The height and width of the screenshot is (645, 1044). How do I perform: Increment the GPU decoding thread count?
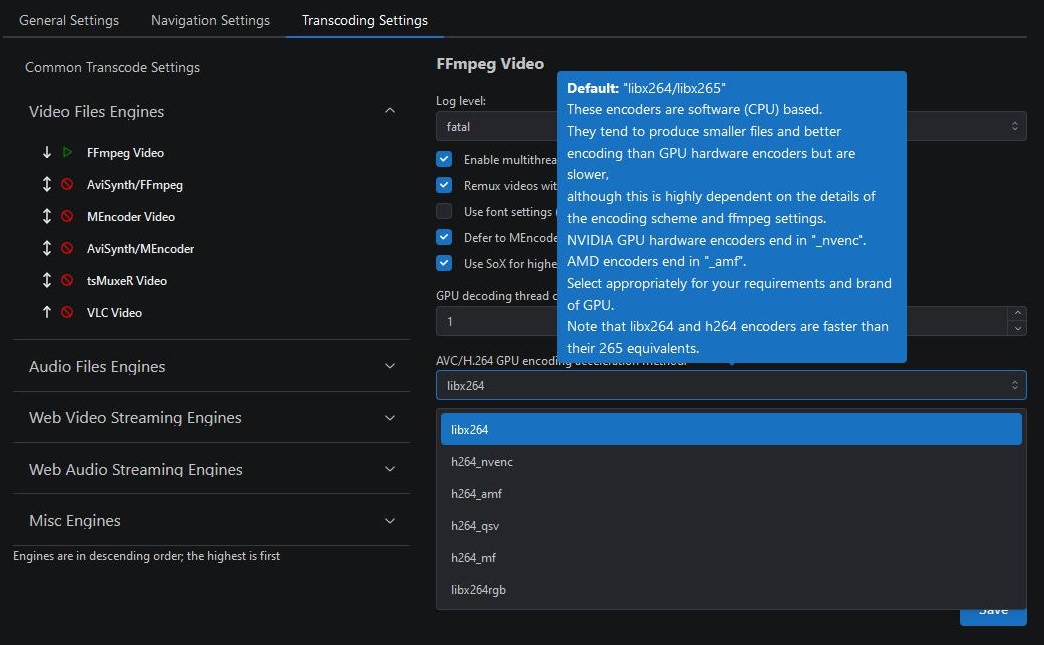pyautogui.click(x=1017, y=314)
